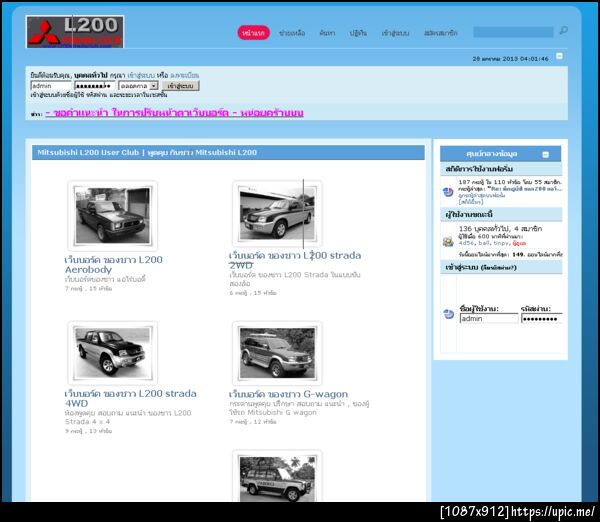Open the L200 Aerobody board title link
600x522 pixels.
(x=114, y=264)
